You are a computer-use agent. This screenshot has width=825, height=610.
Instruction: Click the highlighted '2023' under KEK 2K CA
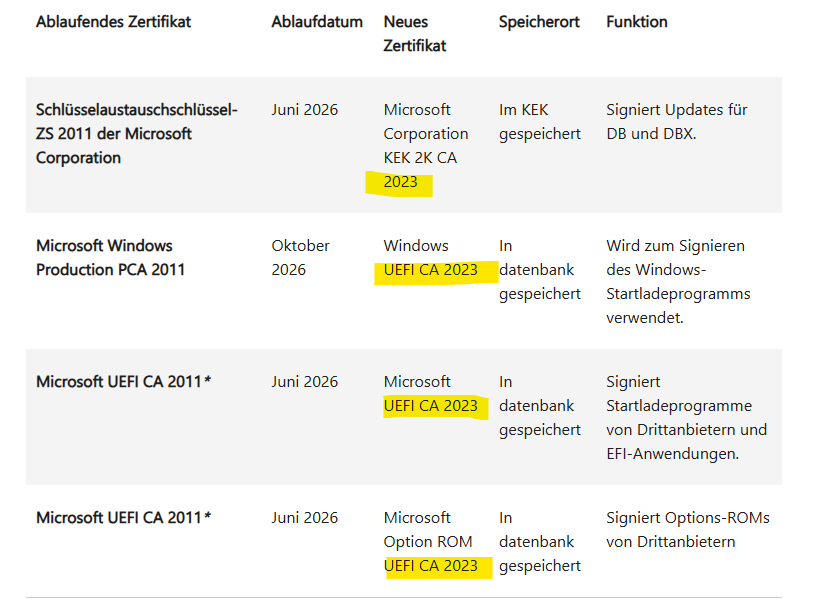(x=400, y=182)
